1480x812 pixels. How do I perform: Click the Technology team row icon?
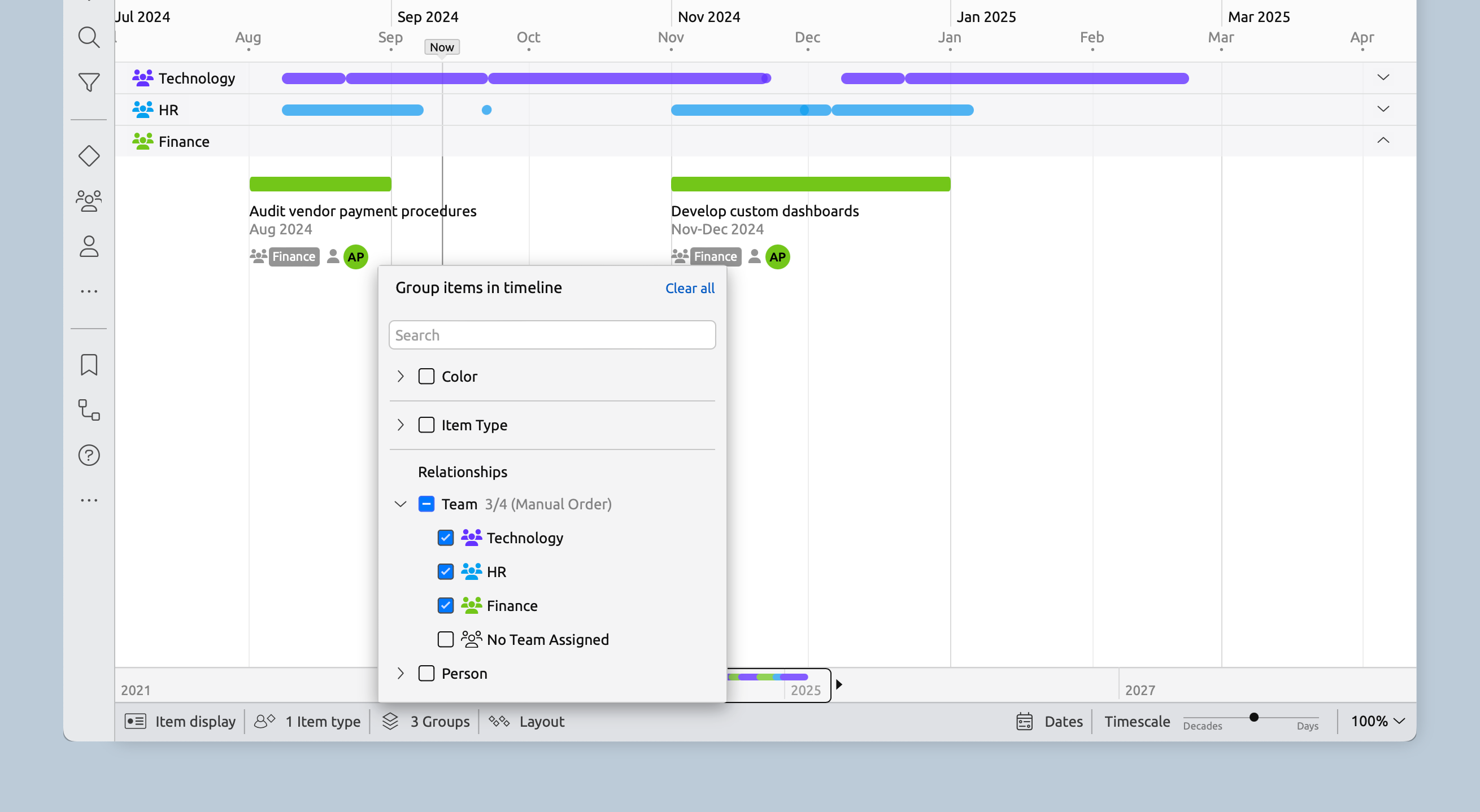click(142, 78)
